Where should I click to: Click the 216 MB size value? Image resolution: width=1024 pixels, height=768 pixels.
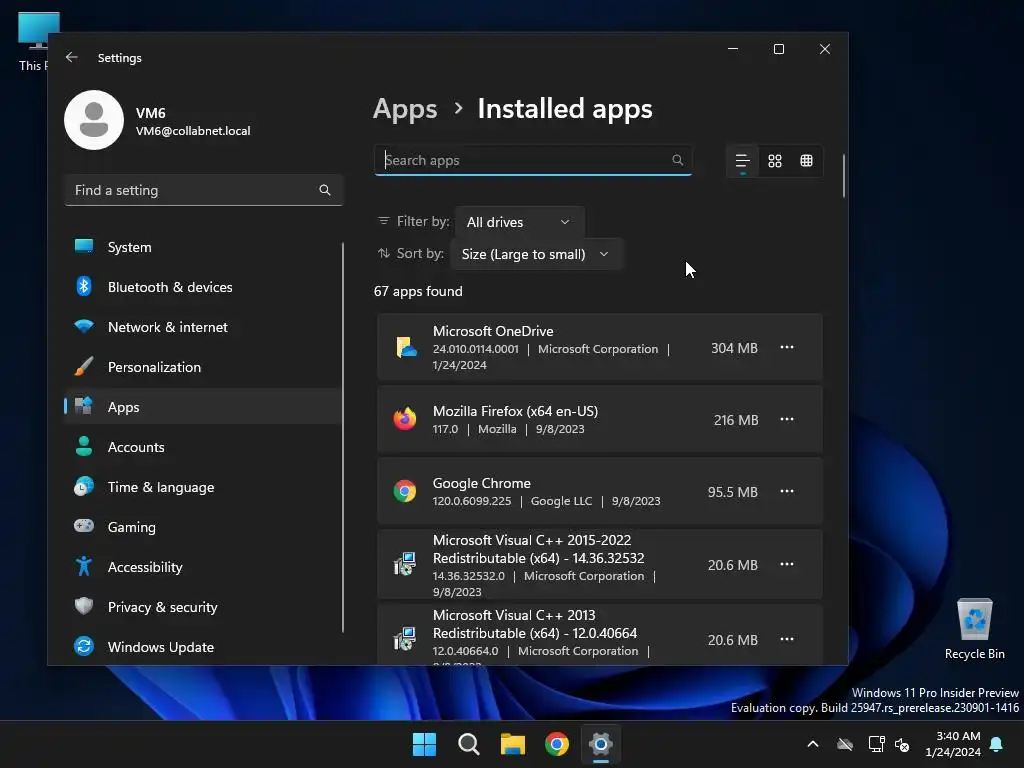pos(736,420)
